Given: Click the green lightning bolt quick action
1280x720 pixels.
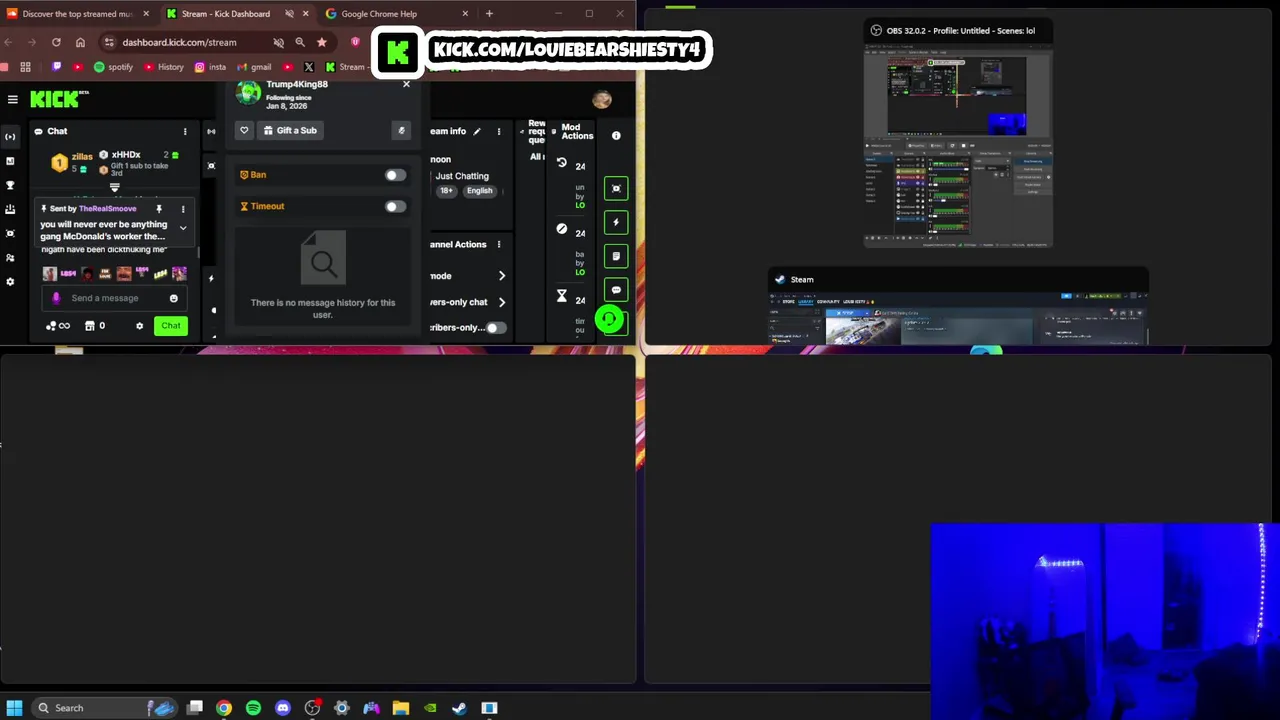Looking at the screenshot, I should tap(616, 222).
